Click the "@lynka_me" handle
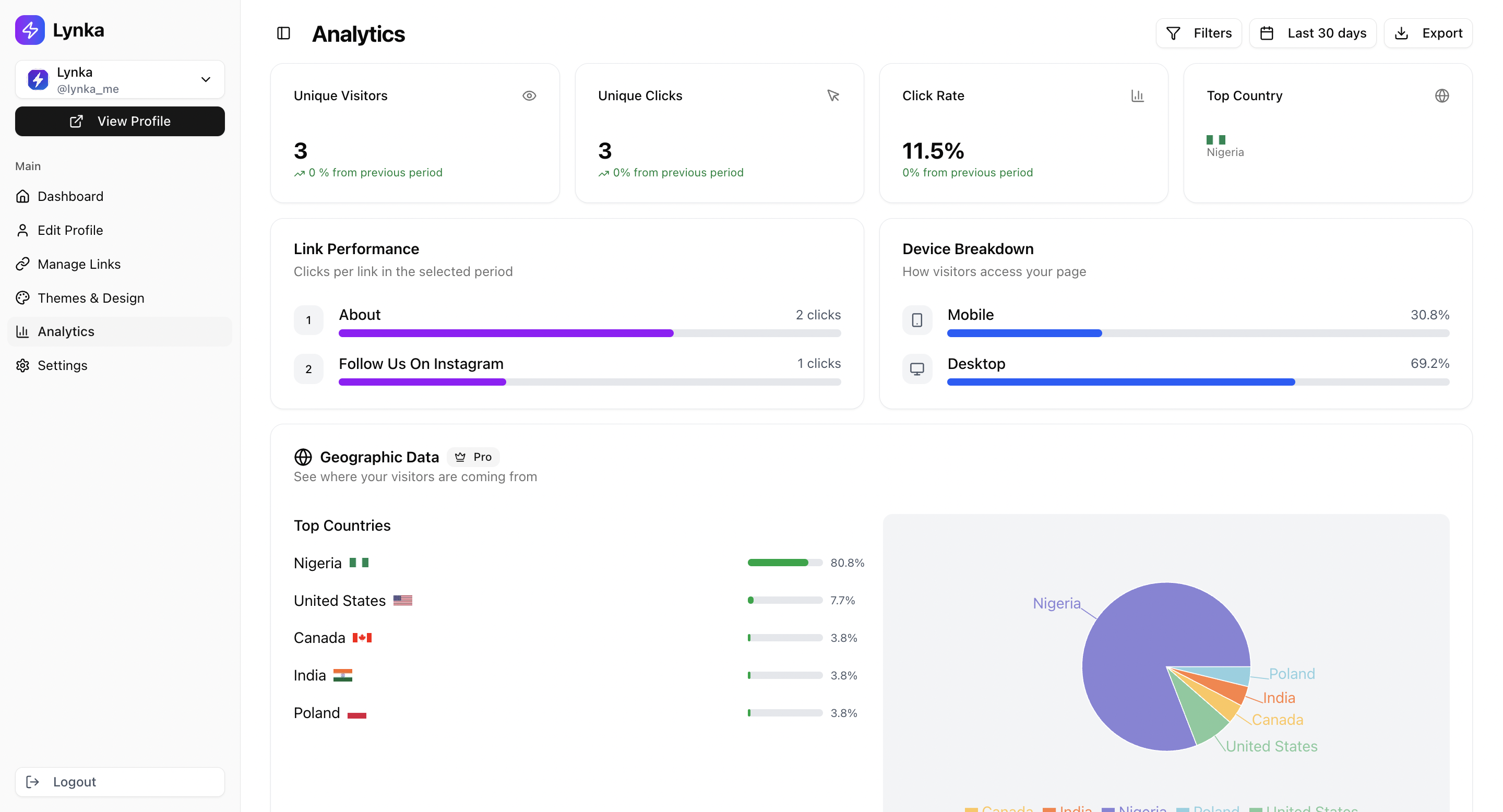Screen dimensions: 1503x812 pos(88,89)
